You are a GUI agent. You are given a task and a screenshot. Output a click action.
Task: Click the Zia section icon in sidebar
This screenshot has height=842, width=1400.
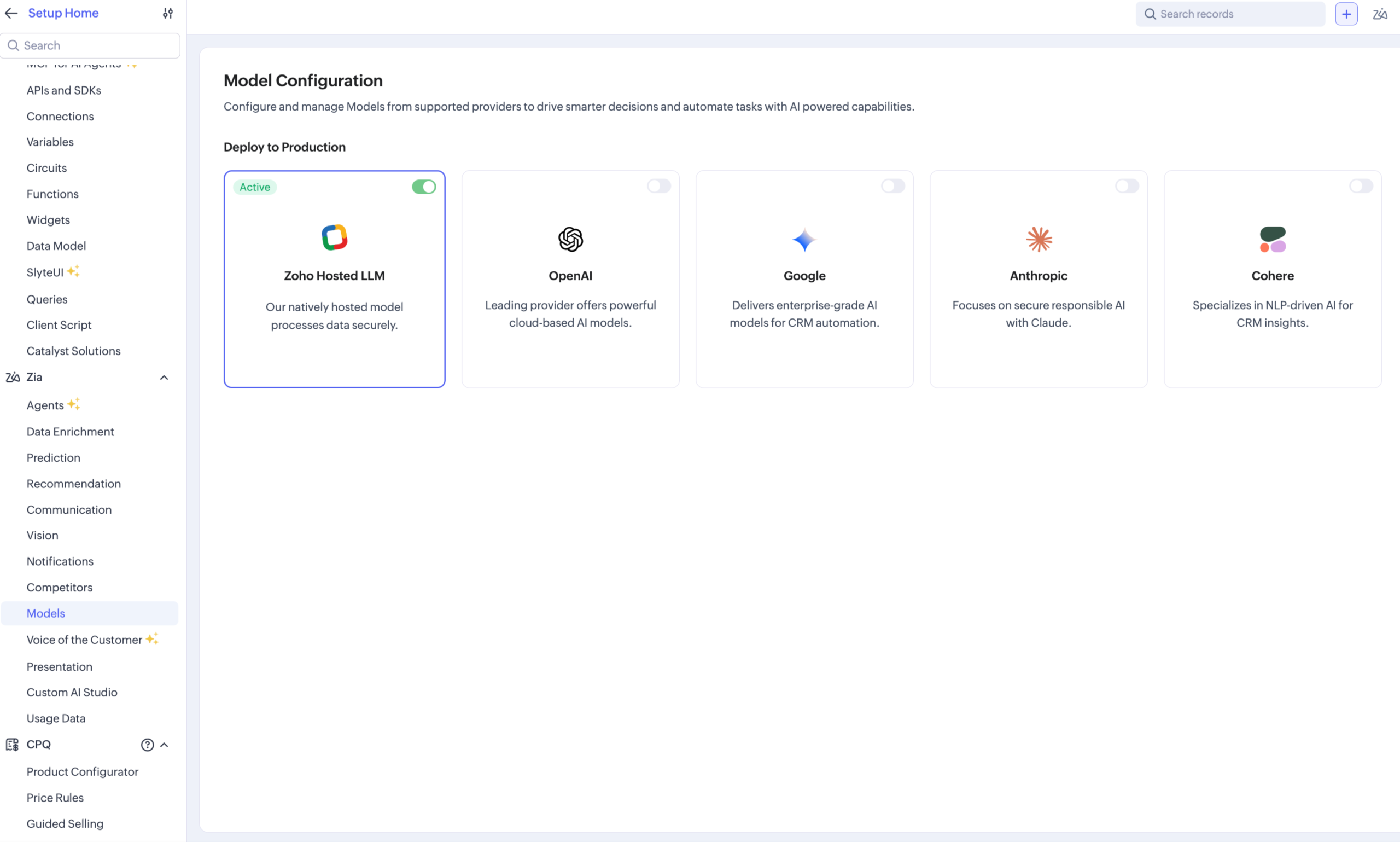[x=13, y=378]
